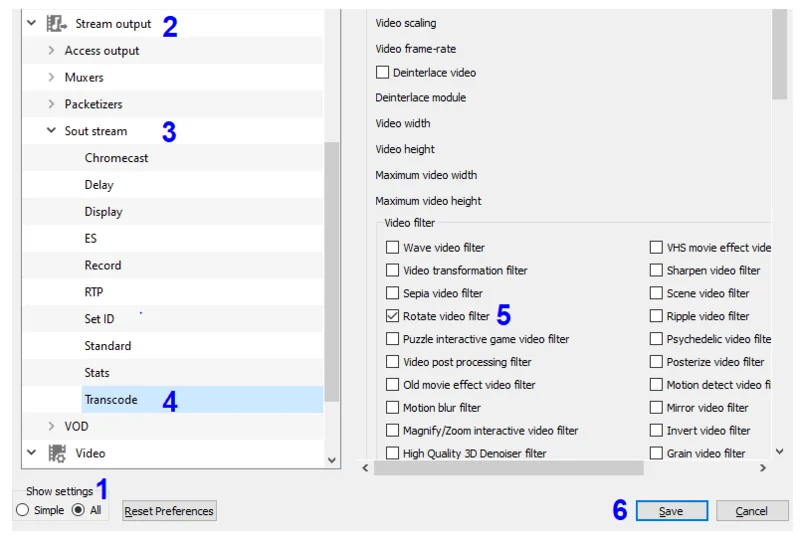Select the Simple settings radio button

click(23, 510)
